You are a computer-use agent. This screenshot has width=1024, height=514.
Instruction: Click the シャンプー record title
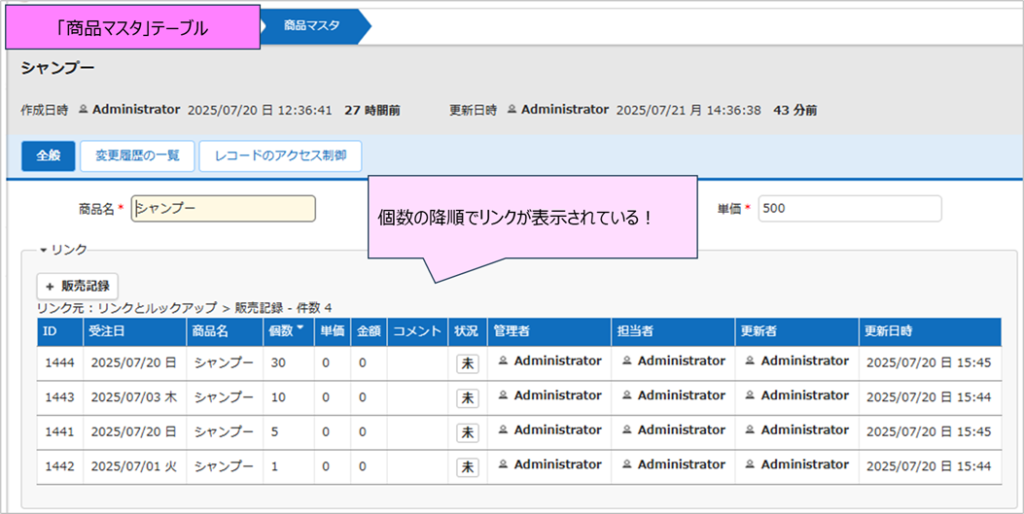[57, 68]
